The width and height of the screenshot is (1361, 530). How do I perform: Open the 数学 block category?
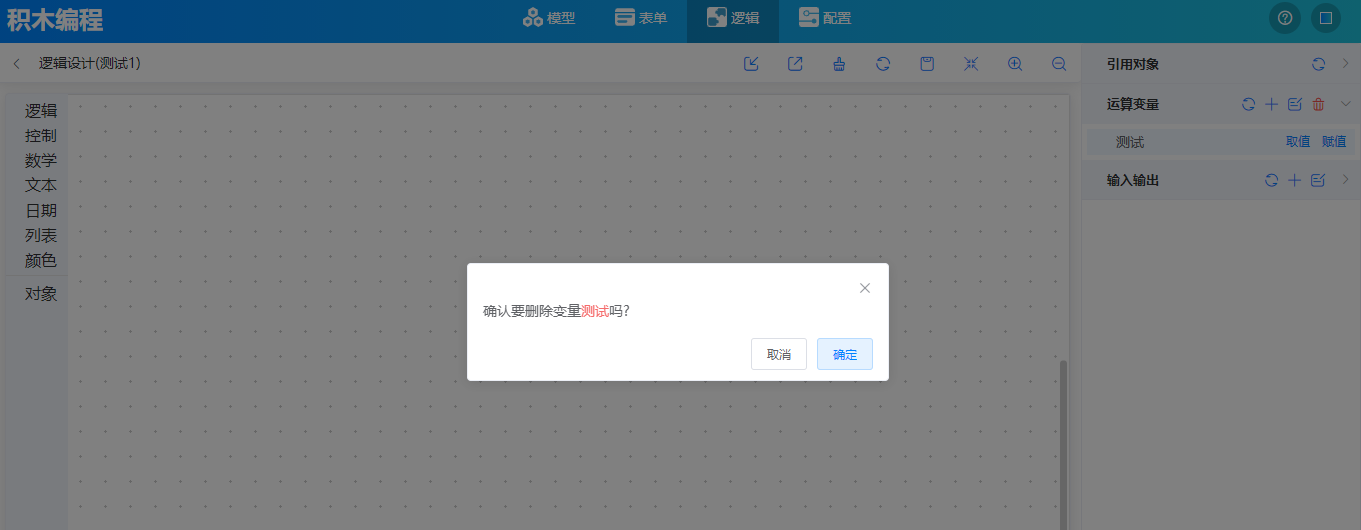[40, 161]
